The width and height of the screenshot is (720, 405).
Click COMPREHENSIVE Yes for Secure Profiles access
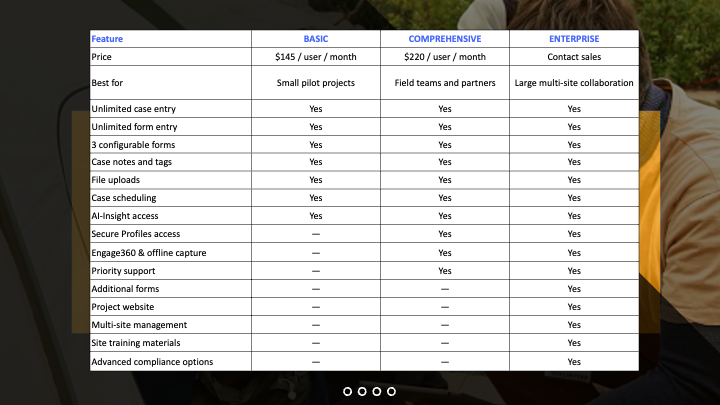(x=445, y=234)
